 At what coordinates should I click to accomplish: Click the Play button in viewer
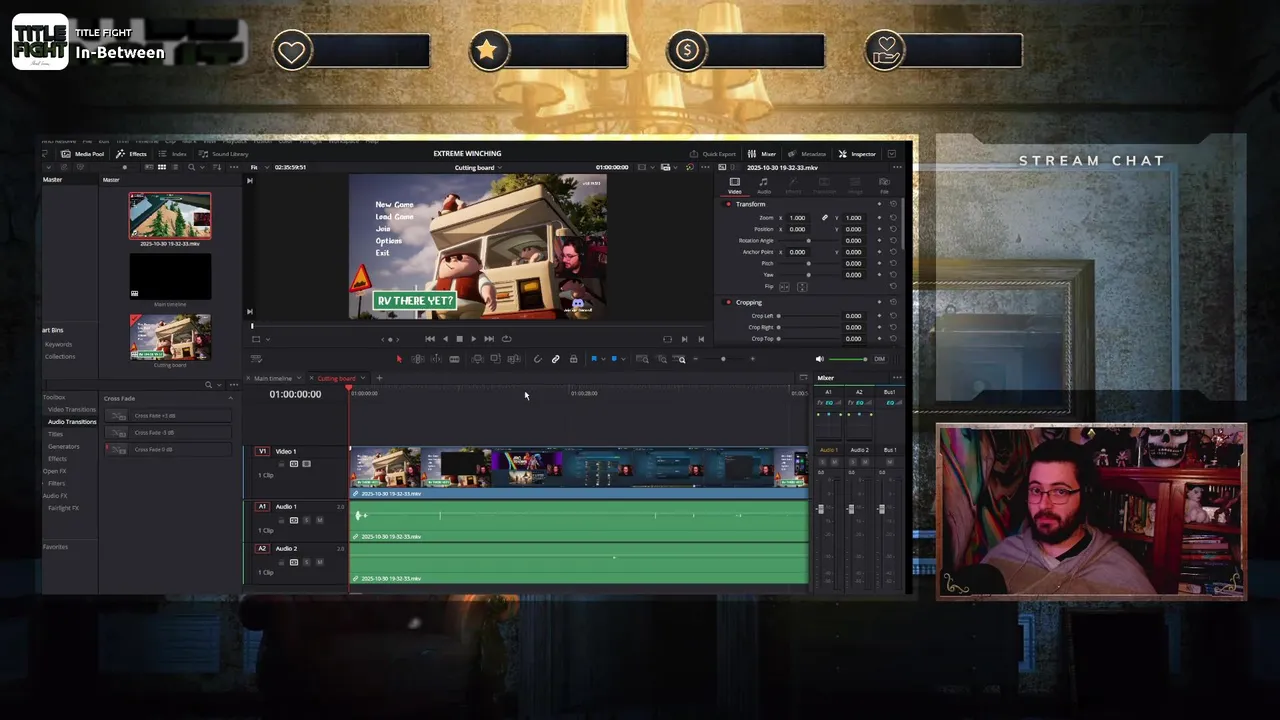click(x=474, y=339)
